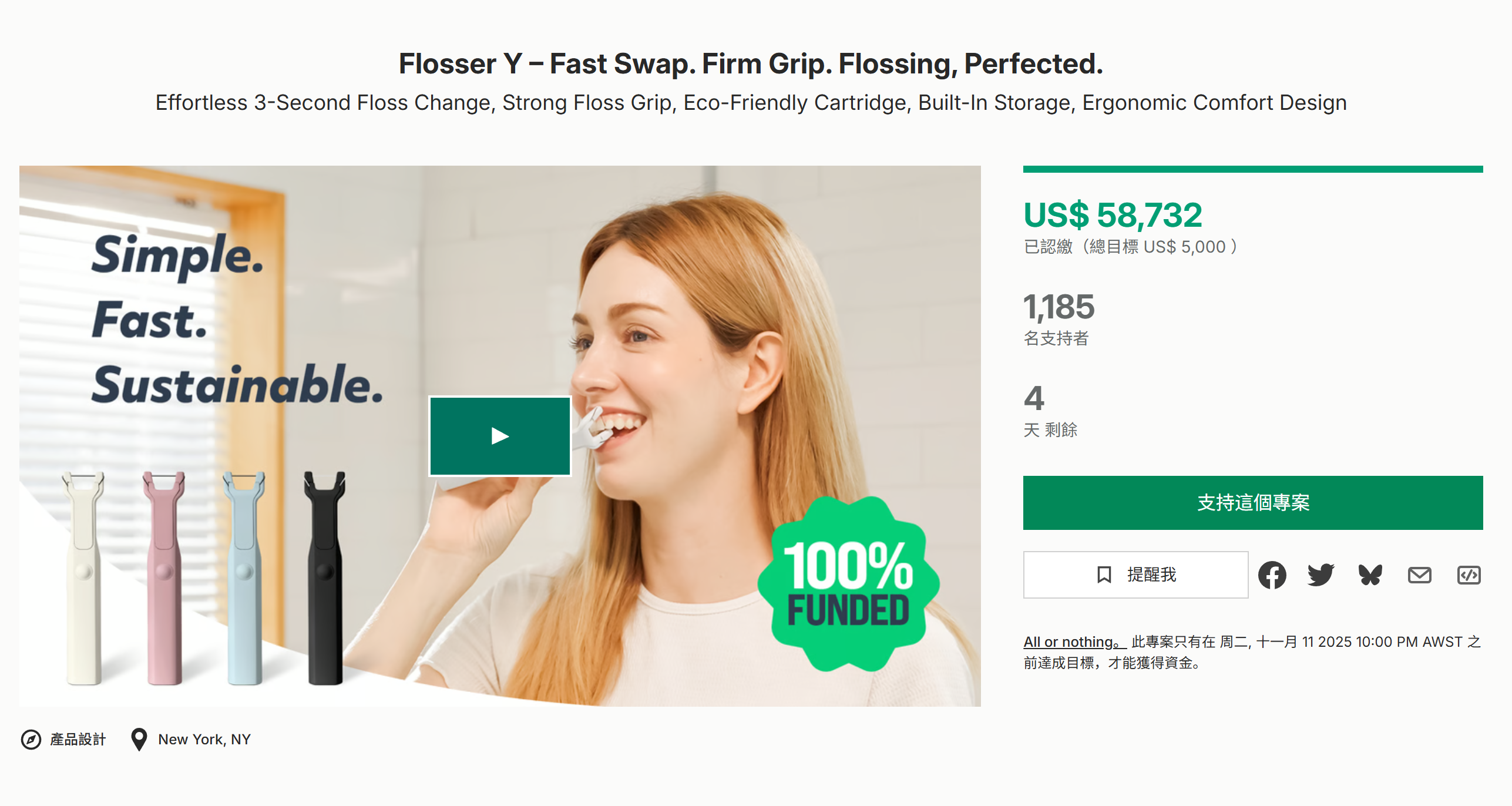Click the 支持這個專案 back project button
Screen dimensions: 1512x806
coord(1252,503)
